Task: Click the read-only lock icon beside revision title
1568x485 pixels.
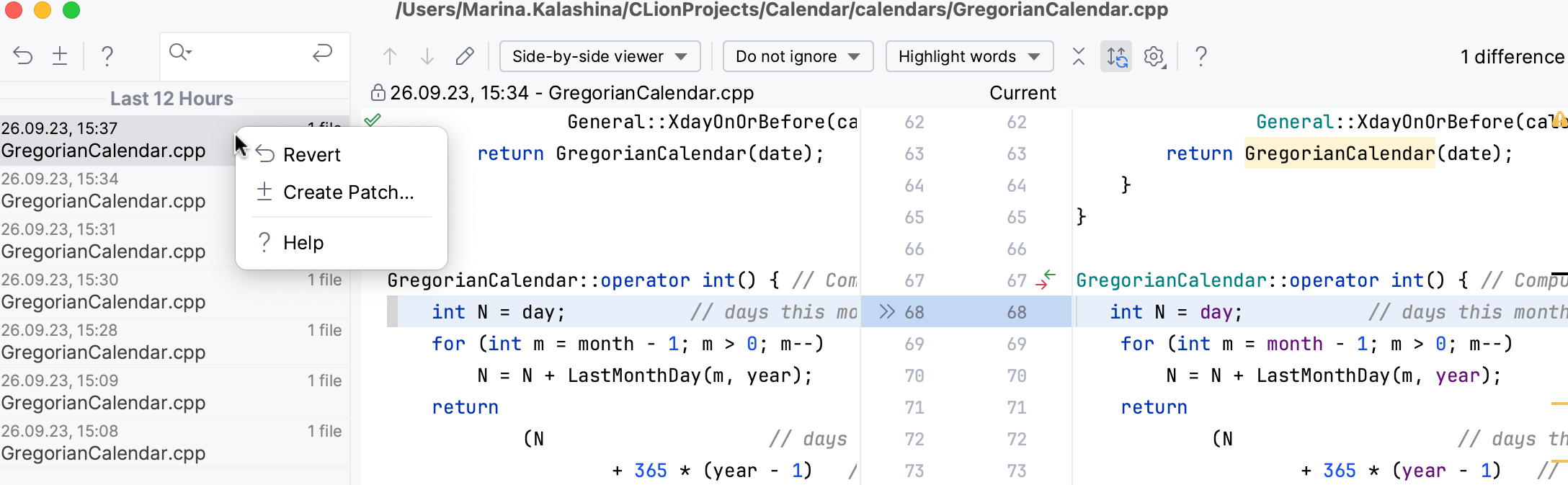Action: click(378, 93)
